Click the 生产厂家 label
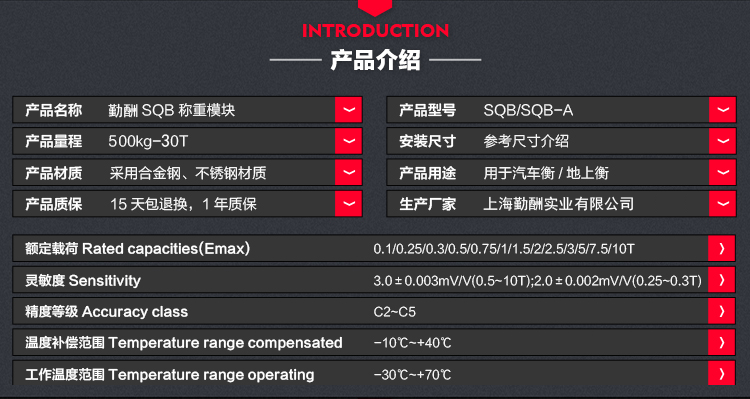The image size is (750, 399). (x=428, y=204)
